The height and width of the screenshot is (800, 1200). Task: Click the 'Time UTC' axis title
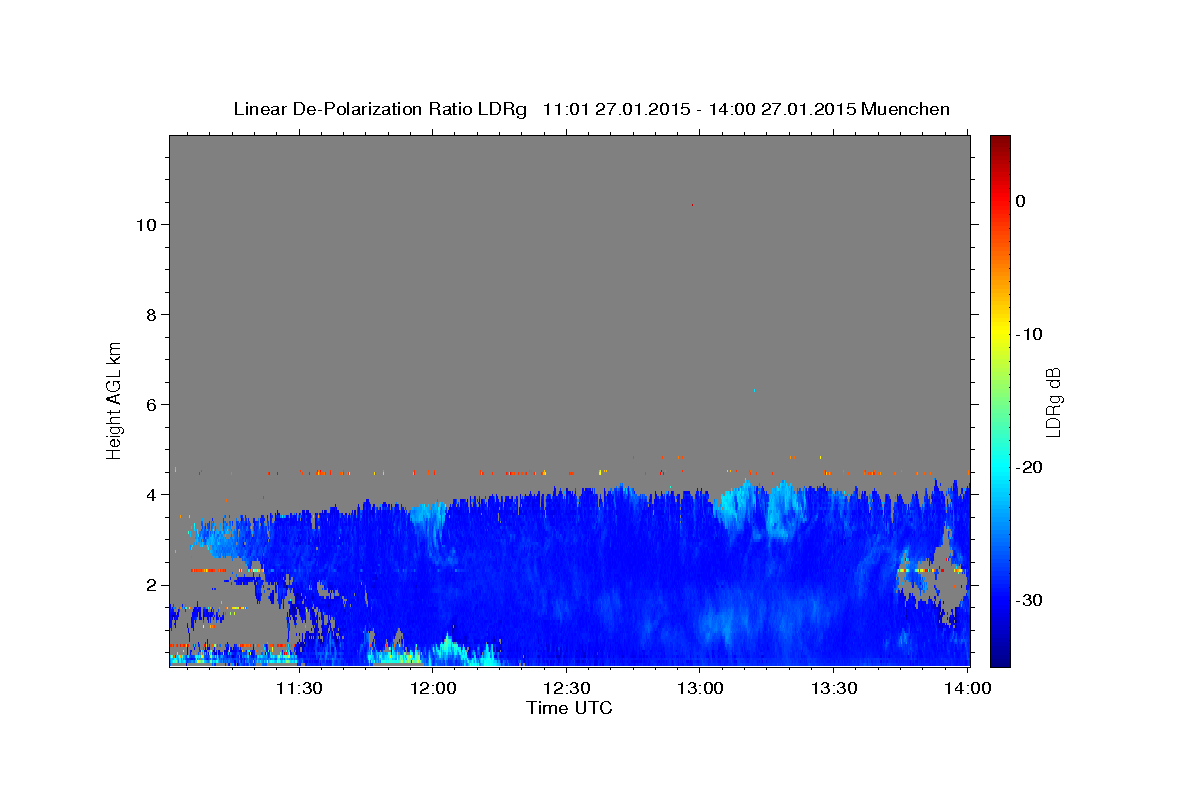[569, 708]
